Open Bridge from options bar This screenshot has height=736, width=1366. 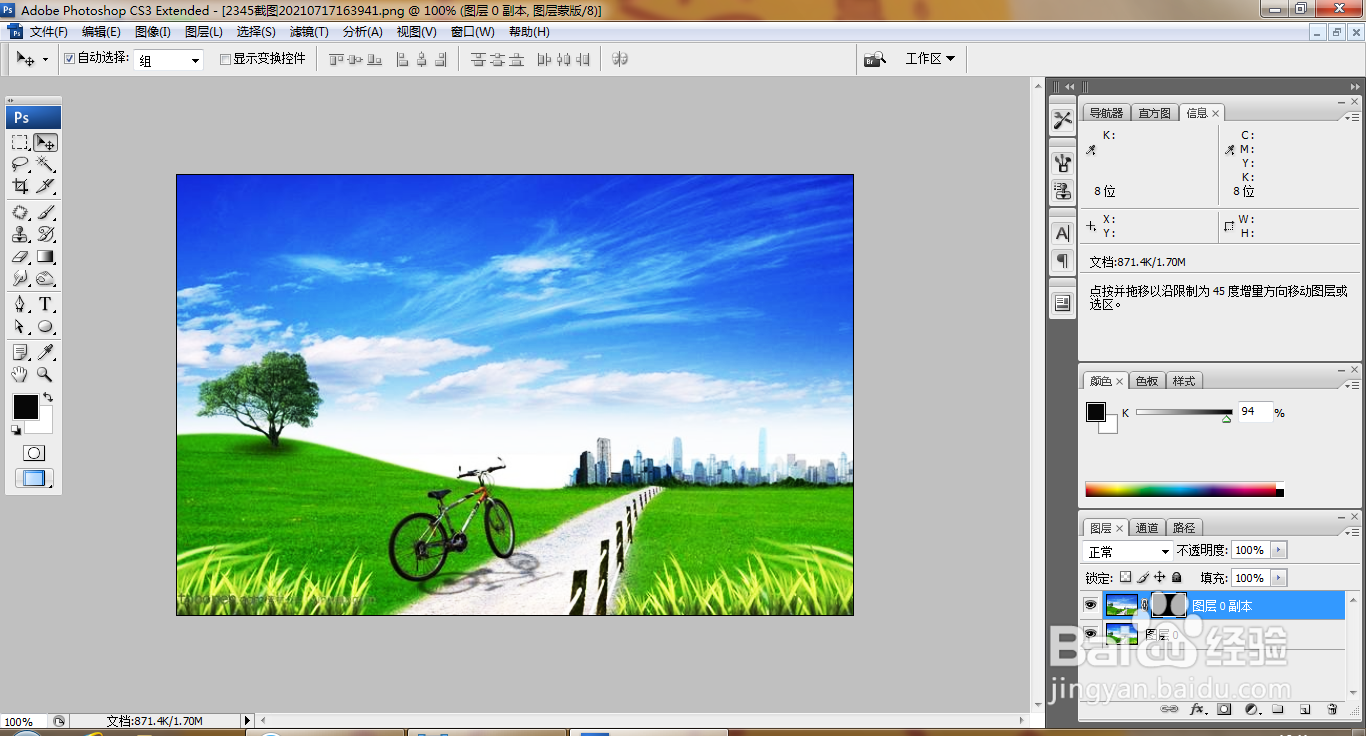click(x=875, y=59)
